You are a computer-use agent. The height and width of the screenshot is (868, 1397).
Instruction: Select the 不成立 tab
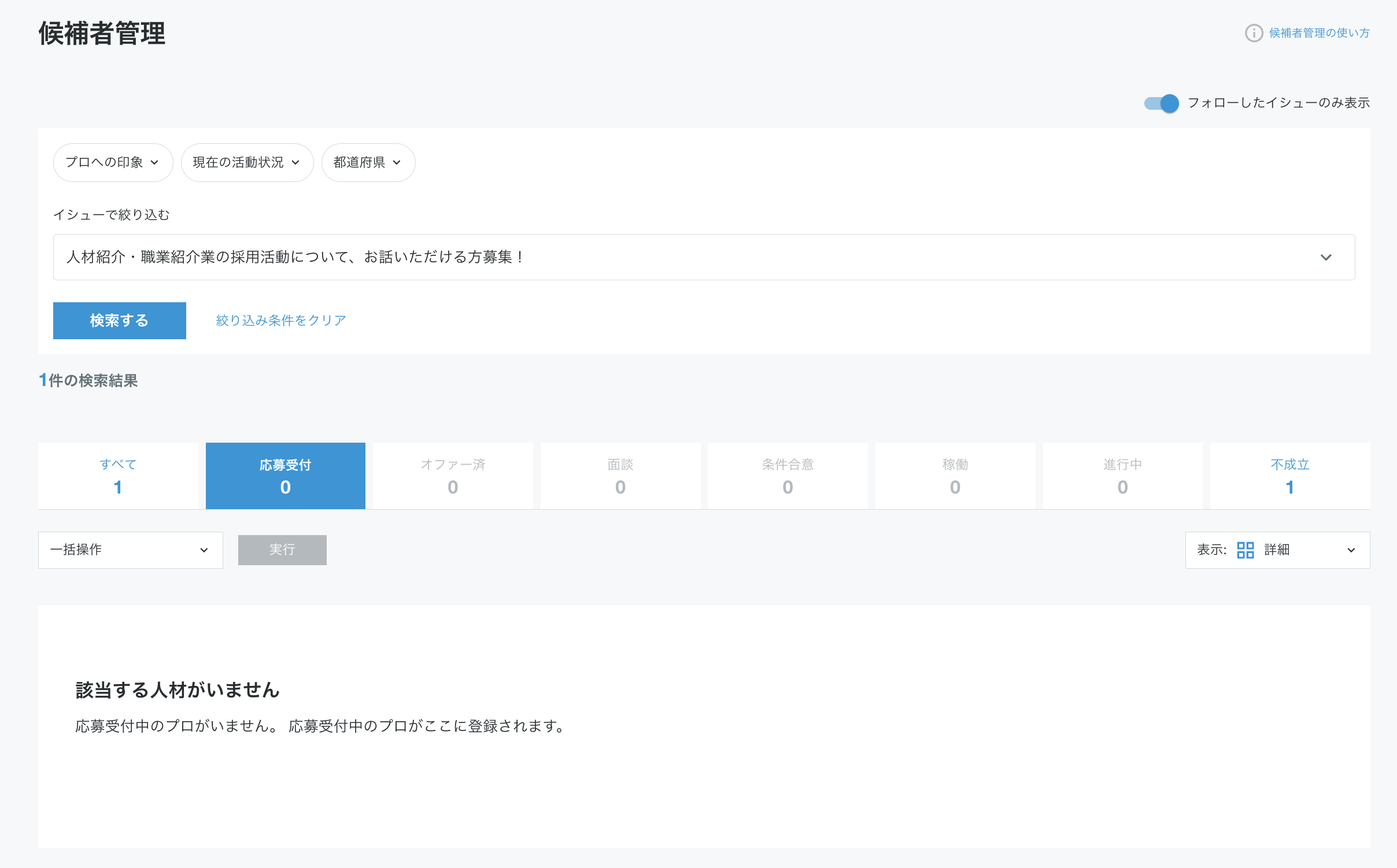point(1290,476)
